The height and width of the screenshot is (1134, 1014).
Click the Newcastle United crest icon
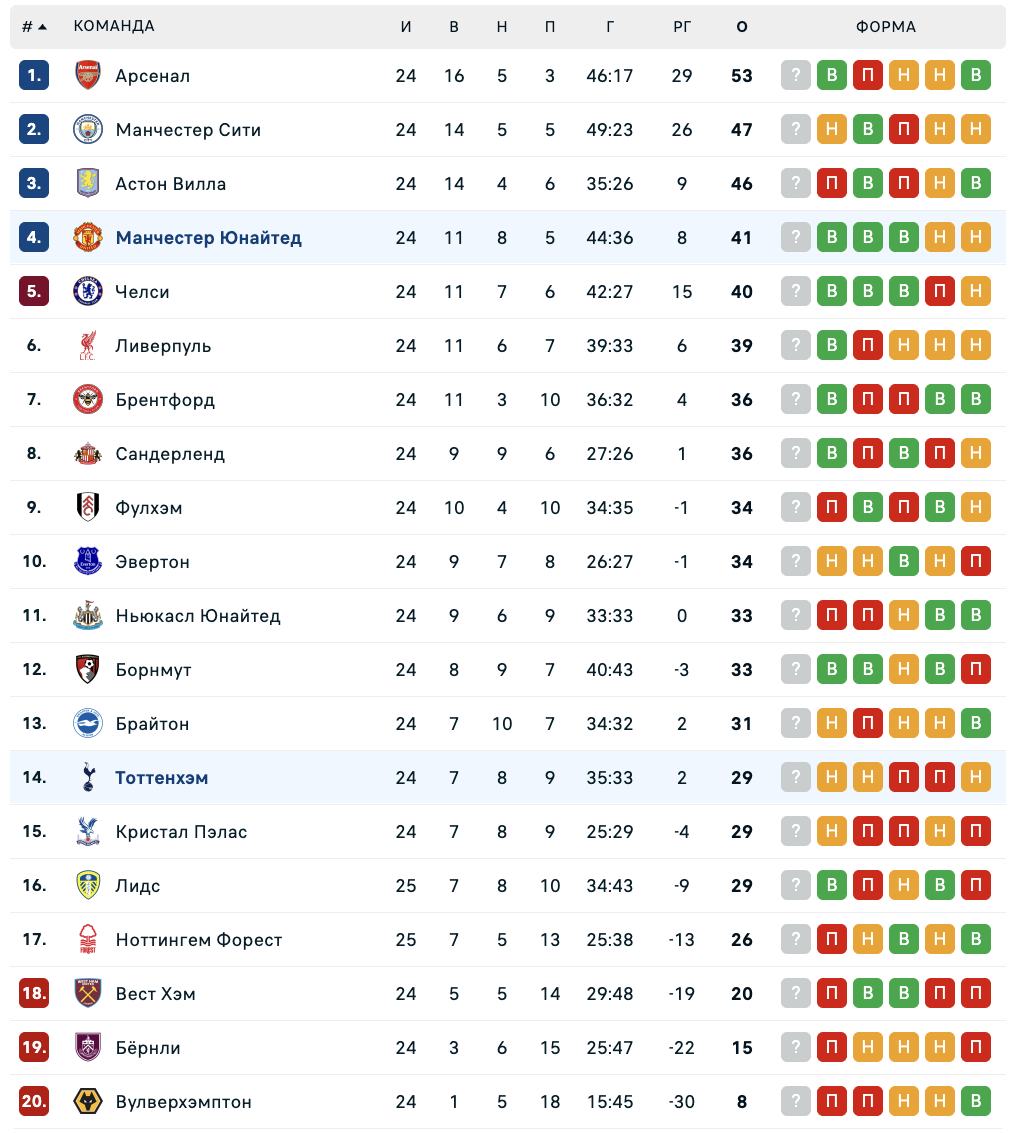pyautogui.click(x=88, y=616)
